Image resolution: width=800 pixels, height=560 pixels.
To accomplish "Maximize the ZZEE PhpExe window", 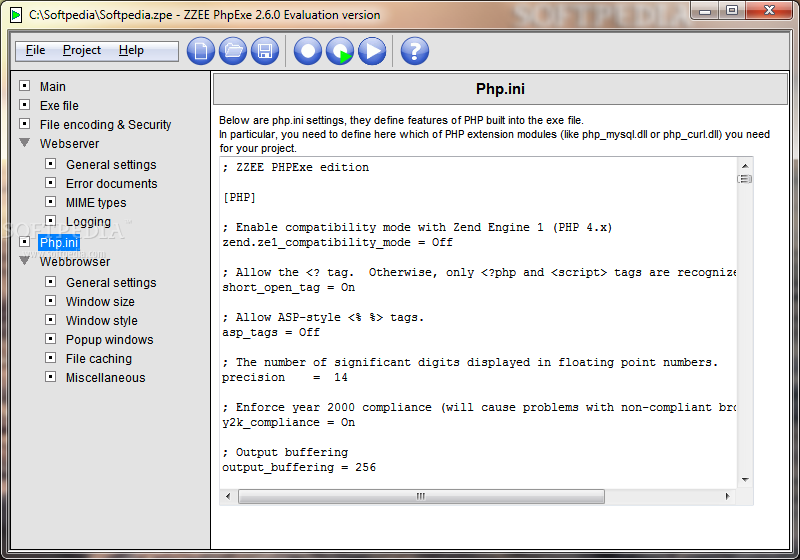I will click(732, 11).
